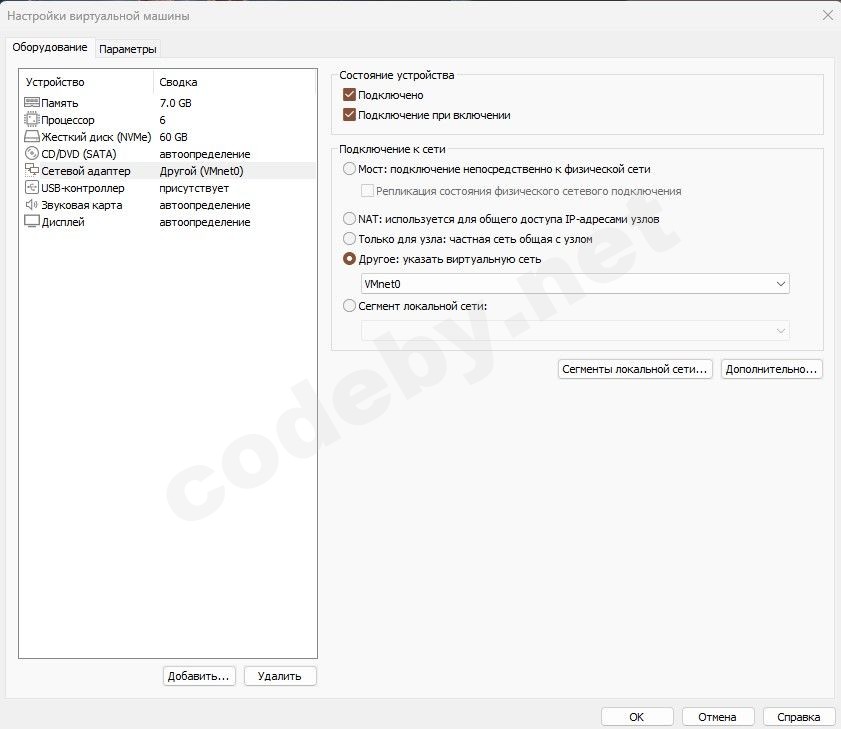841x729 pixels.
Task: Click the Отмена button
Action: pos(718,717)
